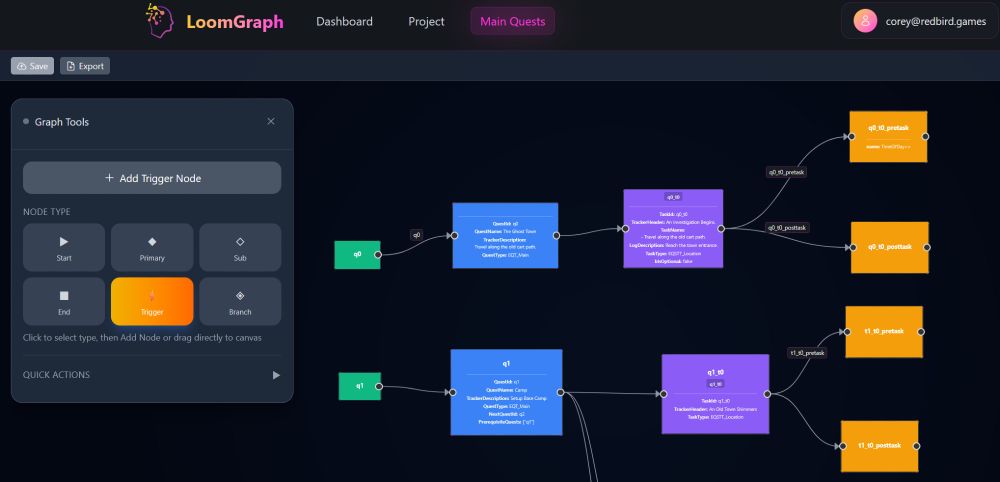
Task: Click the user avatar icon
Action: coord(865,21)
